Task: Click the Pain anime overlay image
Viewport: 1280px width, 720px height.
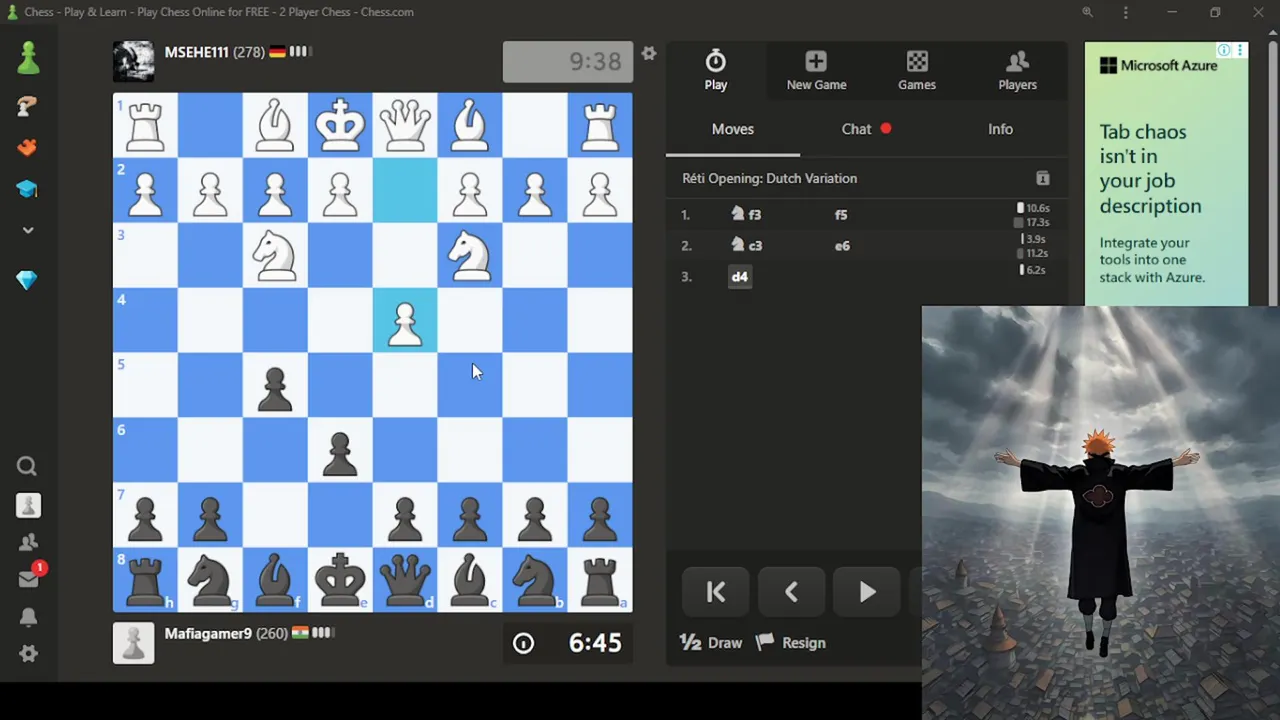Action: [1100, 512]
